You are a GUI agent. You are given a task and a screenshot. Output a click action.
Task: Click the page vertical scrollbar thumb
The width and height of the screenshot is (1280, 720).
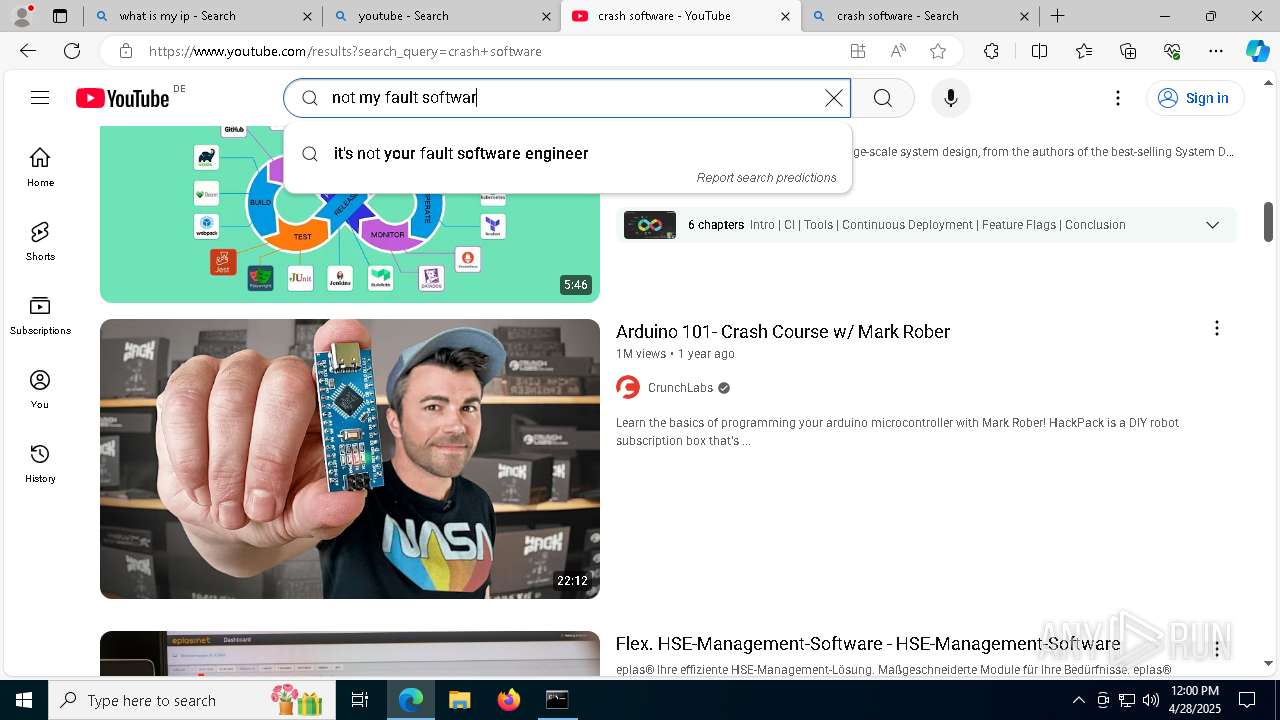1268,221
